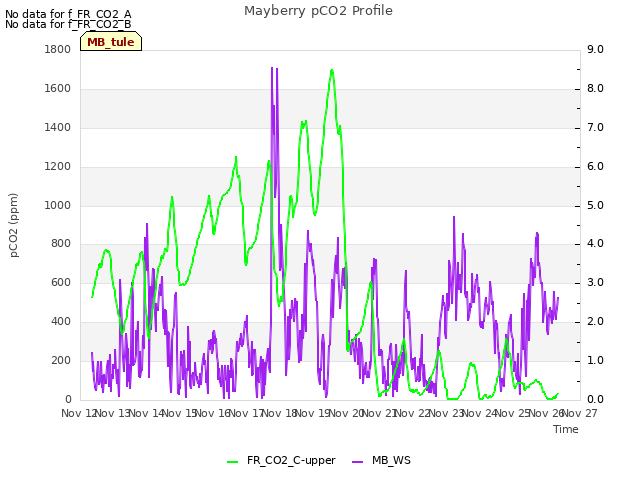Click 'No data for f_FR_CO2_B' message
Image resolution: width=640 pixels, height=480 pixels.
click(x=68, y=24)
